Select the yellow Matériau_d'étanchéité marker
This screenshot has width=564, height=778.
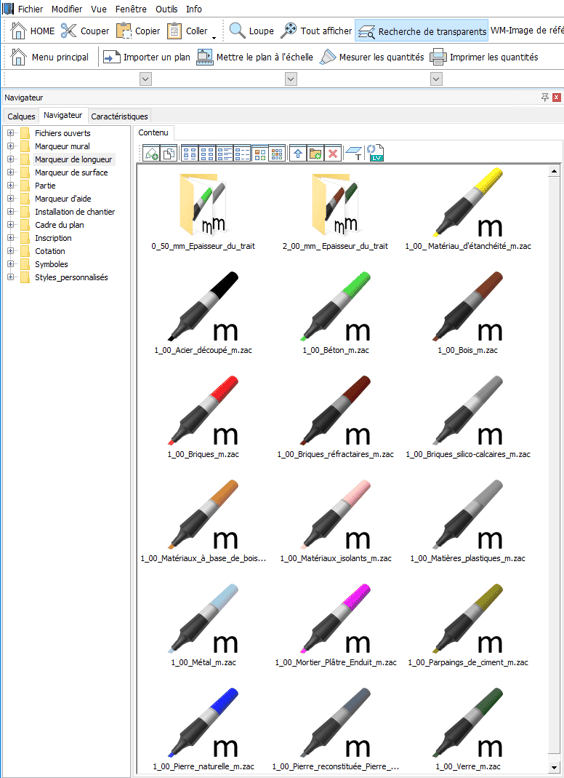468,209
